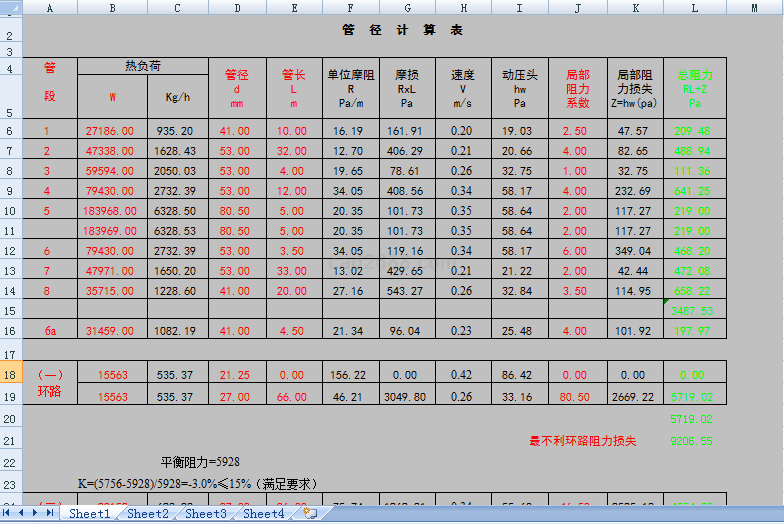The height and width of the screenshot is (524, 784).
Task: Click the 平衡阻力=5928 cell
Action: click(200, 462)
